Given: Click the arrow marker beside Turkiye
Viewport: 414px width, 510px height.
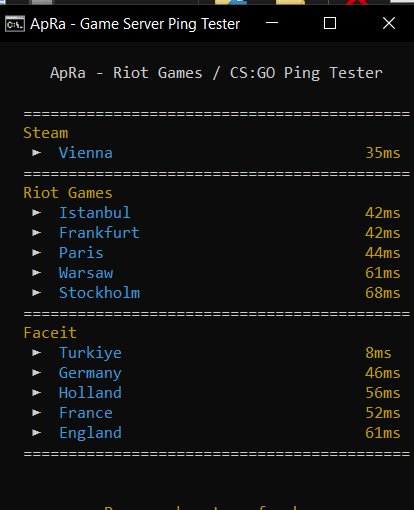Looking at the screenshot, I should 37,353.
